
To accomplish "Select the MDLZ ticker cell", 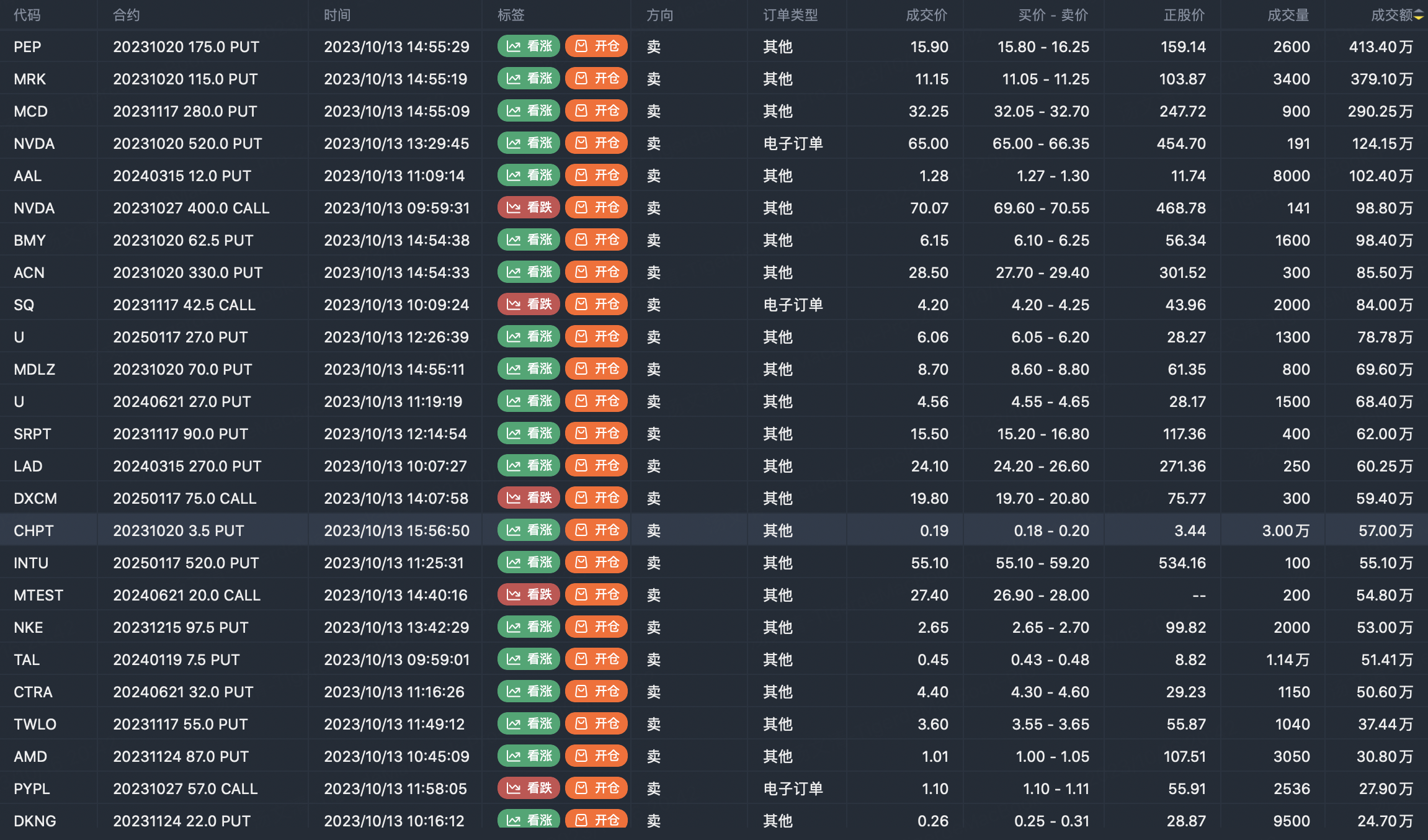I will tap(35, 369).
